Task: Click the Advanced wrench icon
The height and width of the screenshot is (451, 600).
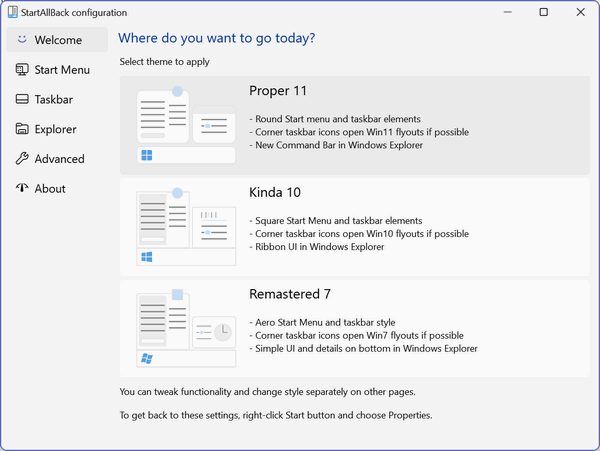Action: point(22,158)
